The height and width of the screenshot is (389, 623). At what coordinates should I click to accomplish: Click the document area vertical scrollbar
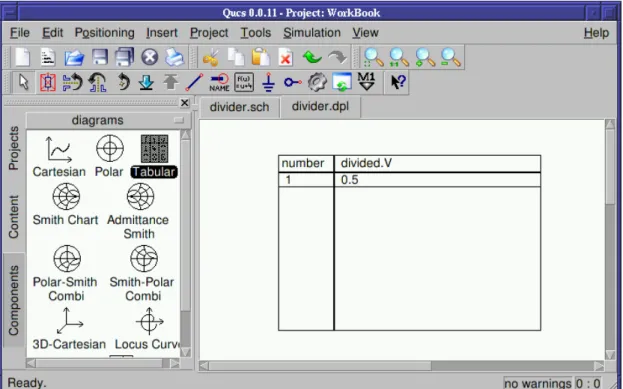[610, 239]
